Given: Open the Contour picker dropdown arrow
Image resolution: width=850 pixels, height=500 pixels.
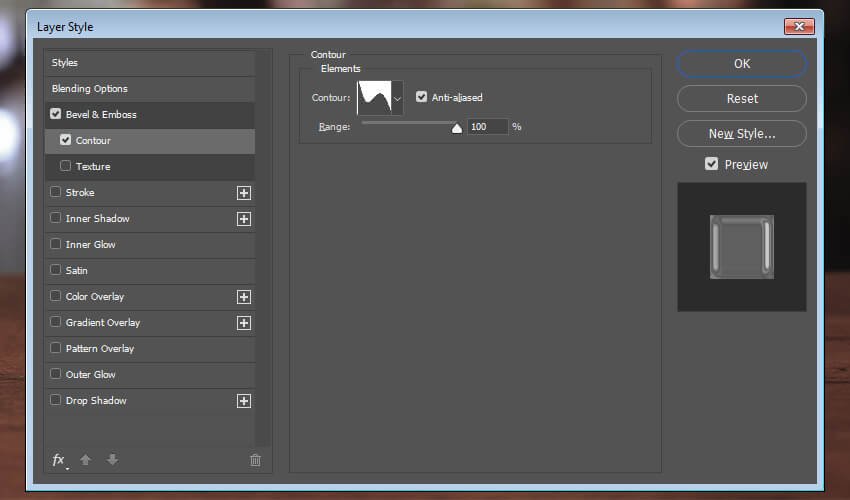Looking at the screenshot, I should click(397, 98).
